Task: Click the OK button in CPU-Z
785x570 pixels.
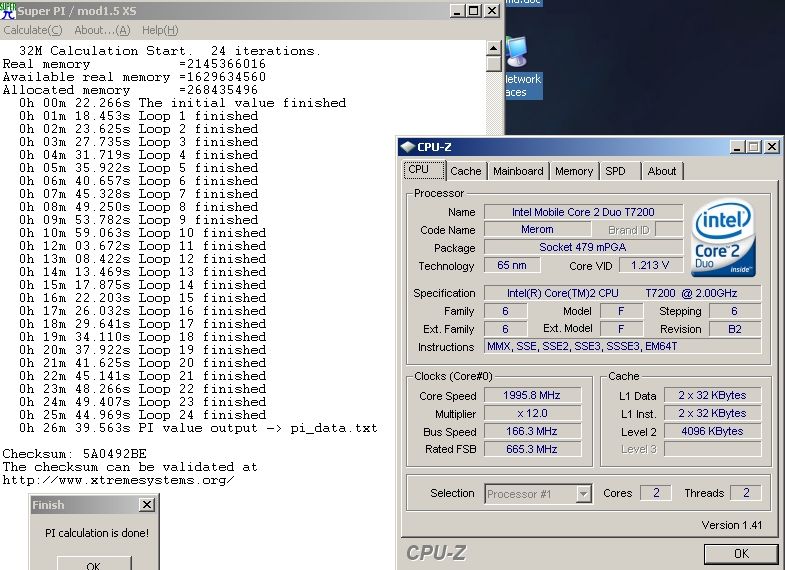Action: tap(741, 553)
